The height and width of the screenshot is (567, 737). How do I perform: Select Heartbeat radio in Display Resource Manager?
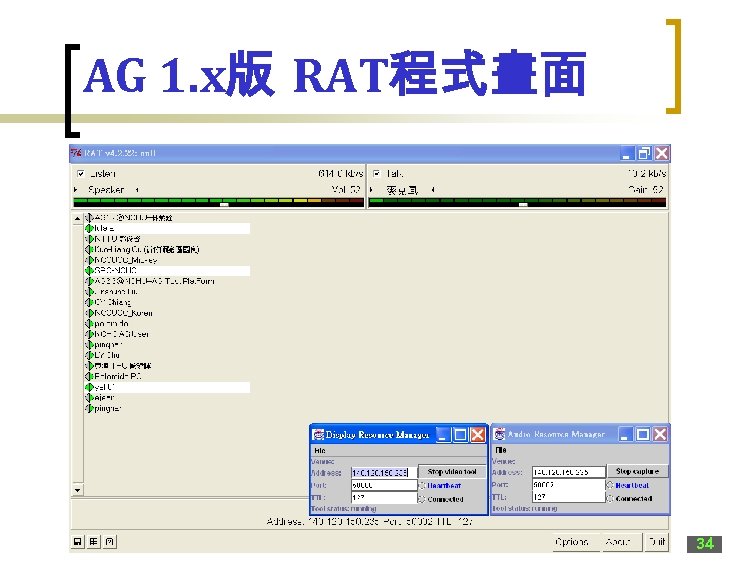click(422, 486)
